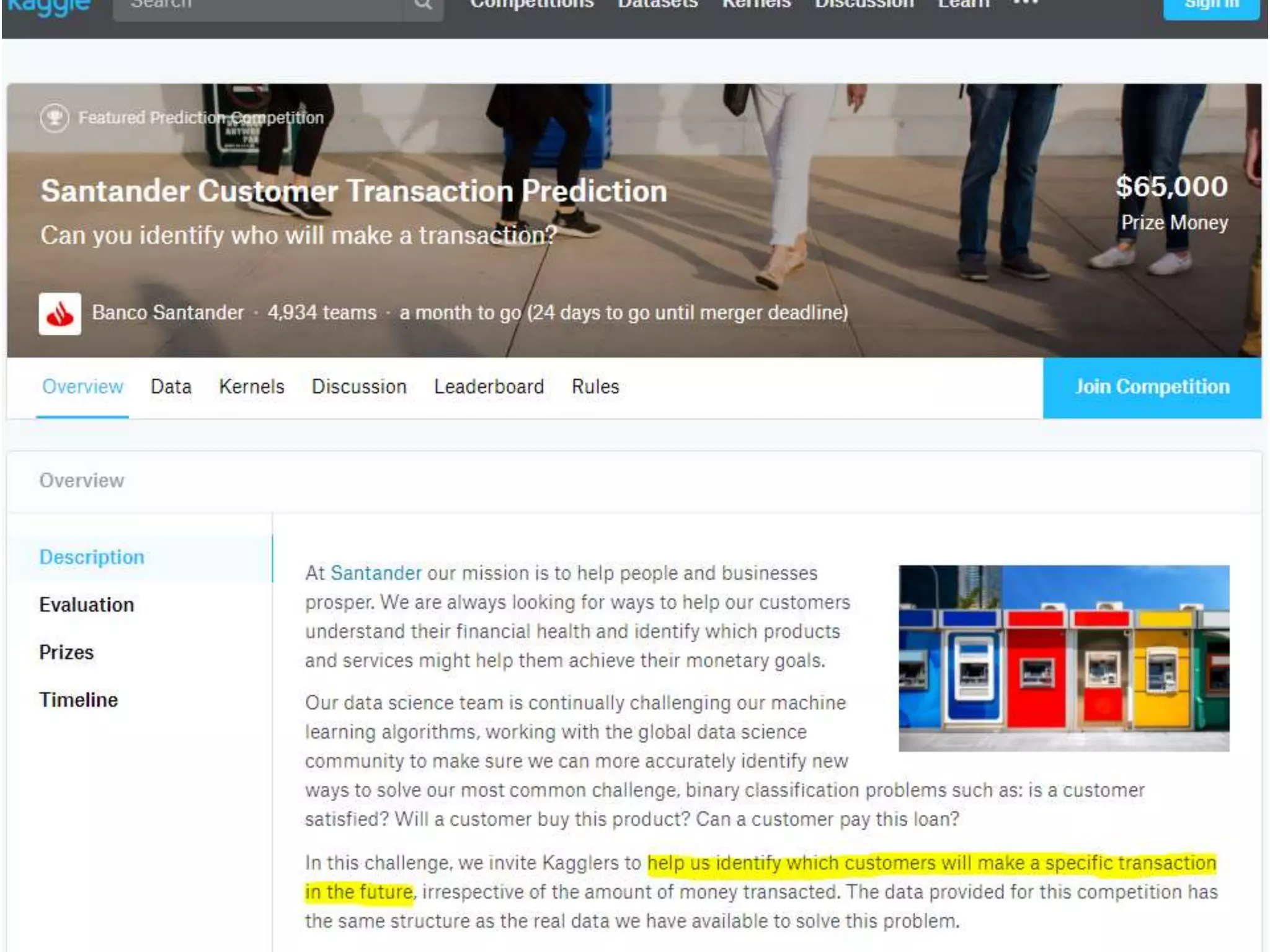Open the Competitions nav item
This screenshot has height=952, width=1270.
(x=531, y=5)
